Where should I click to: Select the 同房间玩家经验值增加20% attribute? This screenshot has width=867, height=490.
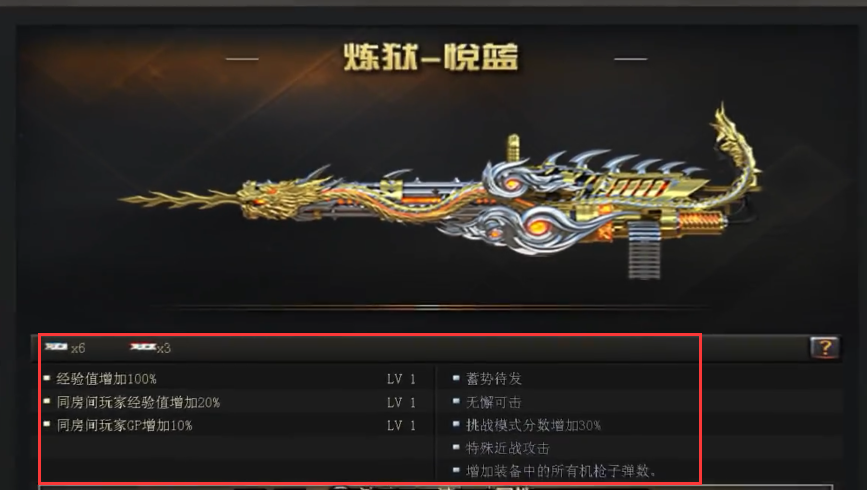click(138, 402)
